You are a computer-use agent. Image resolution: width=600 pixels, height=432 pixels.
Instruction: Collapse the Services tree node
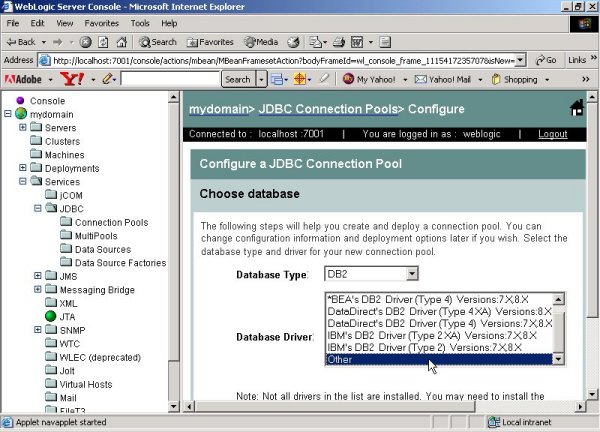coord(23,181)
